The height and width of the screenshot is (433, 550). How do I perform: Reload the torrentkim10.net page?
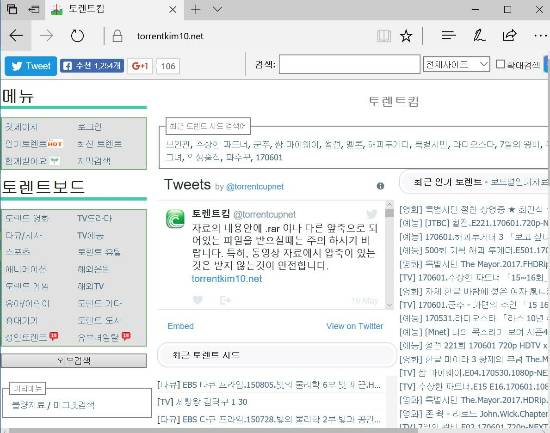(77, 35)
